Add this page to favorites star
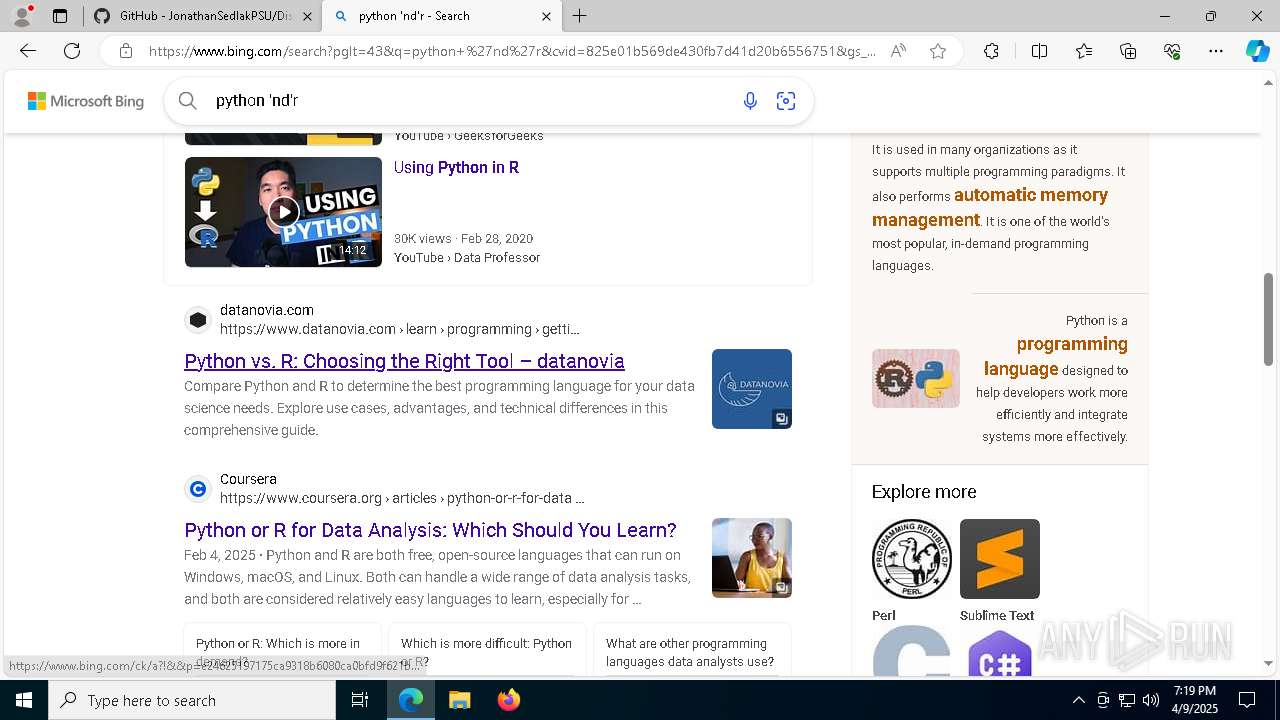Image resolution: width=1280 pixels, height=720 pixels. 938,51
